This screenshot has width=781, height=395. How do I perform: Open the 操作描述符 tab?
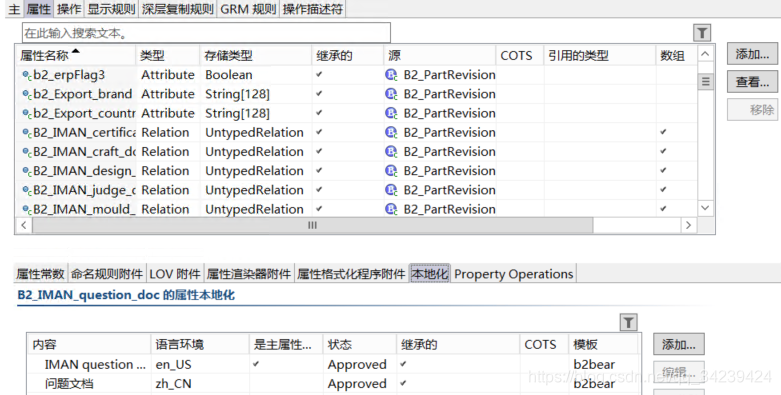tap(313, 9)
